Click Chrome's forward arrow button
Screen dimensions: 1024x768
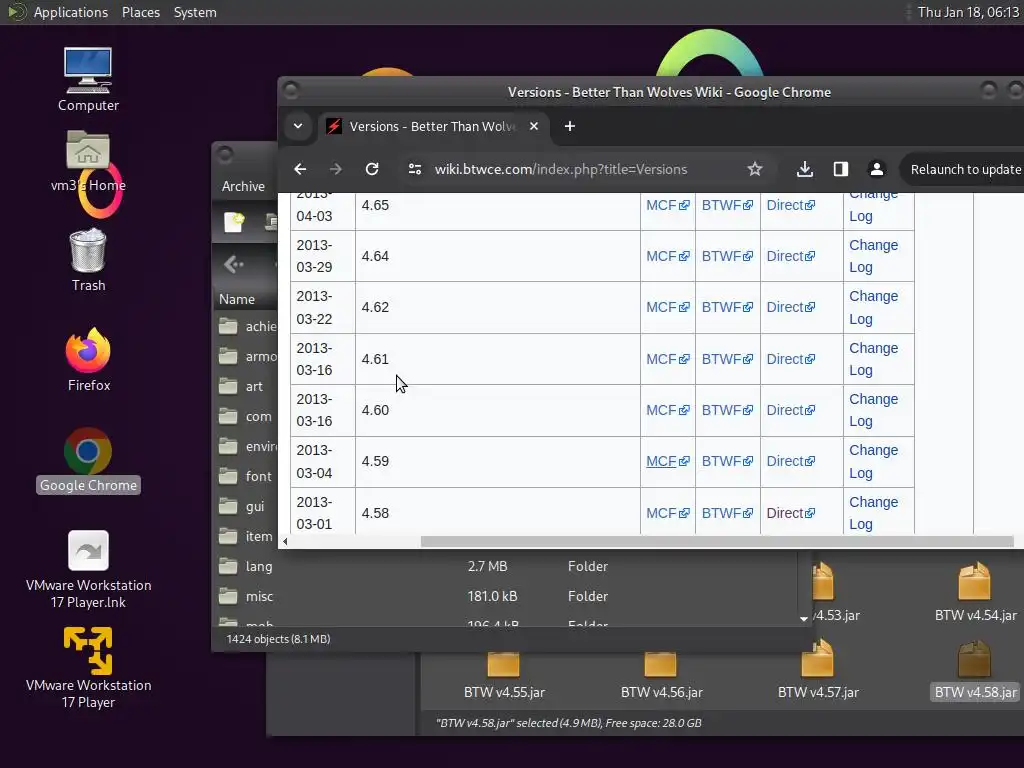pyautogui.click(x=336, y=169)
